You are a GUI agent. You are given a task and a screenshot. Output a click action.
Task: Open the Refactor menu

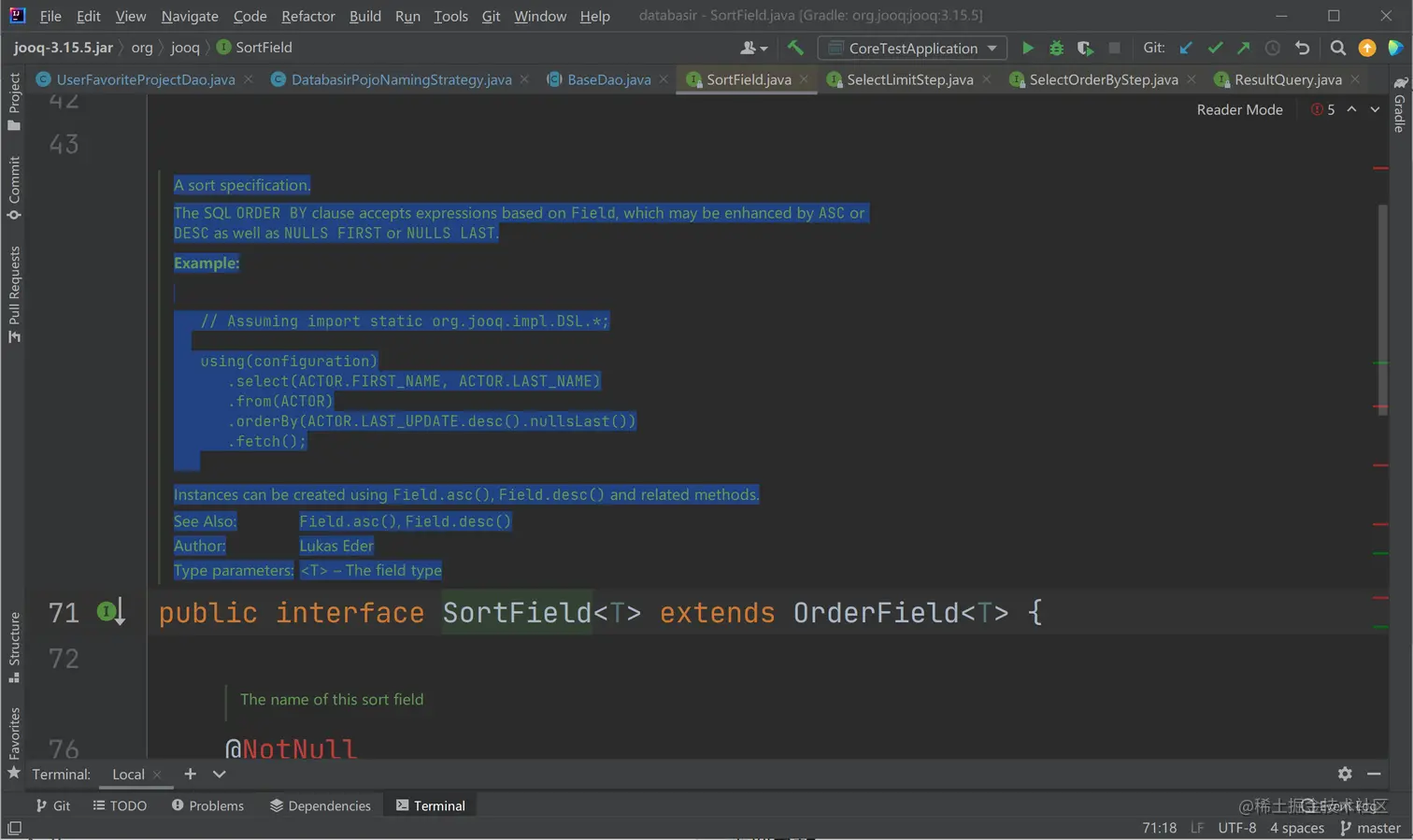pyautogui.click(x=307, y=16)
